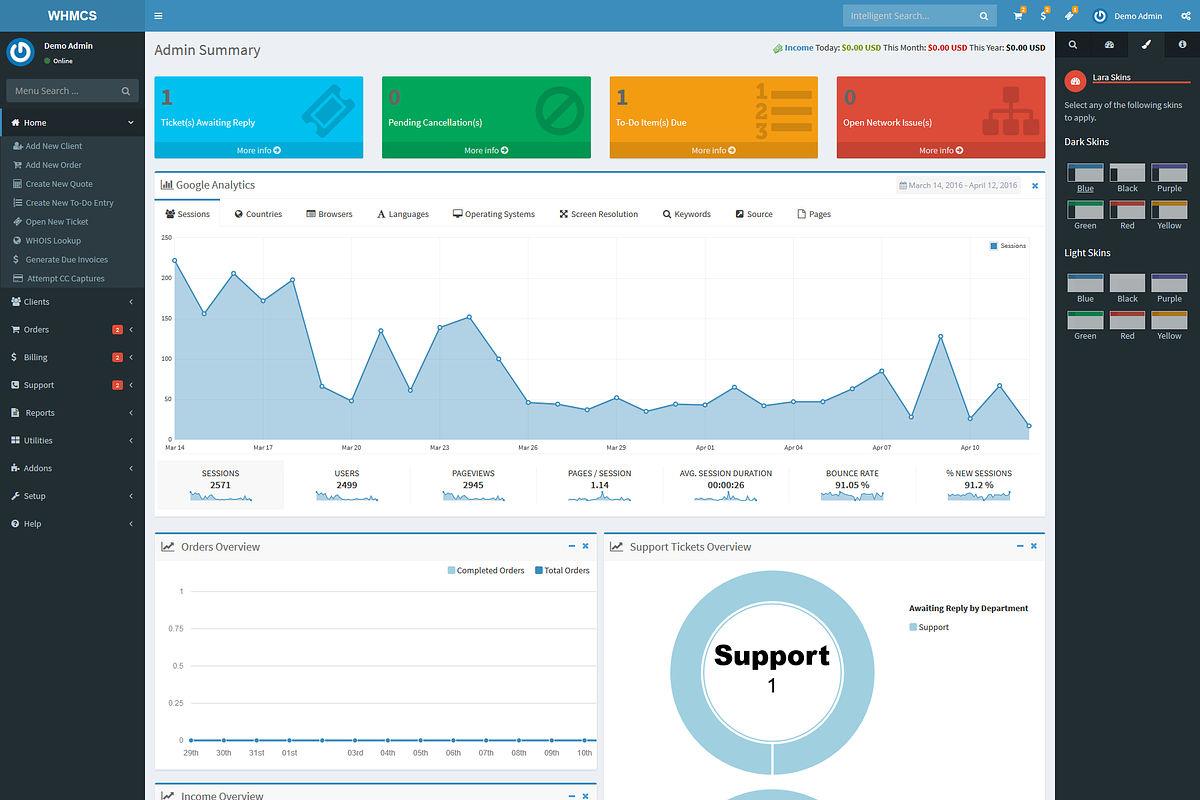Open the analytics date range picker
Image resolution: width=1200 pixels, height=800 pixels.
point(960,186)
